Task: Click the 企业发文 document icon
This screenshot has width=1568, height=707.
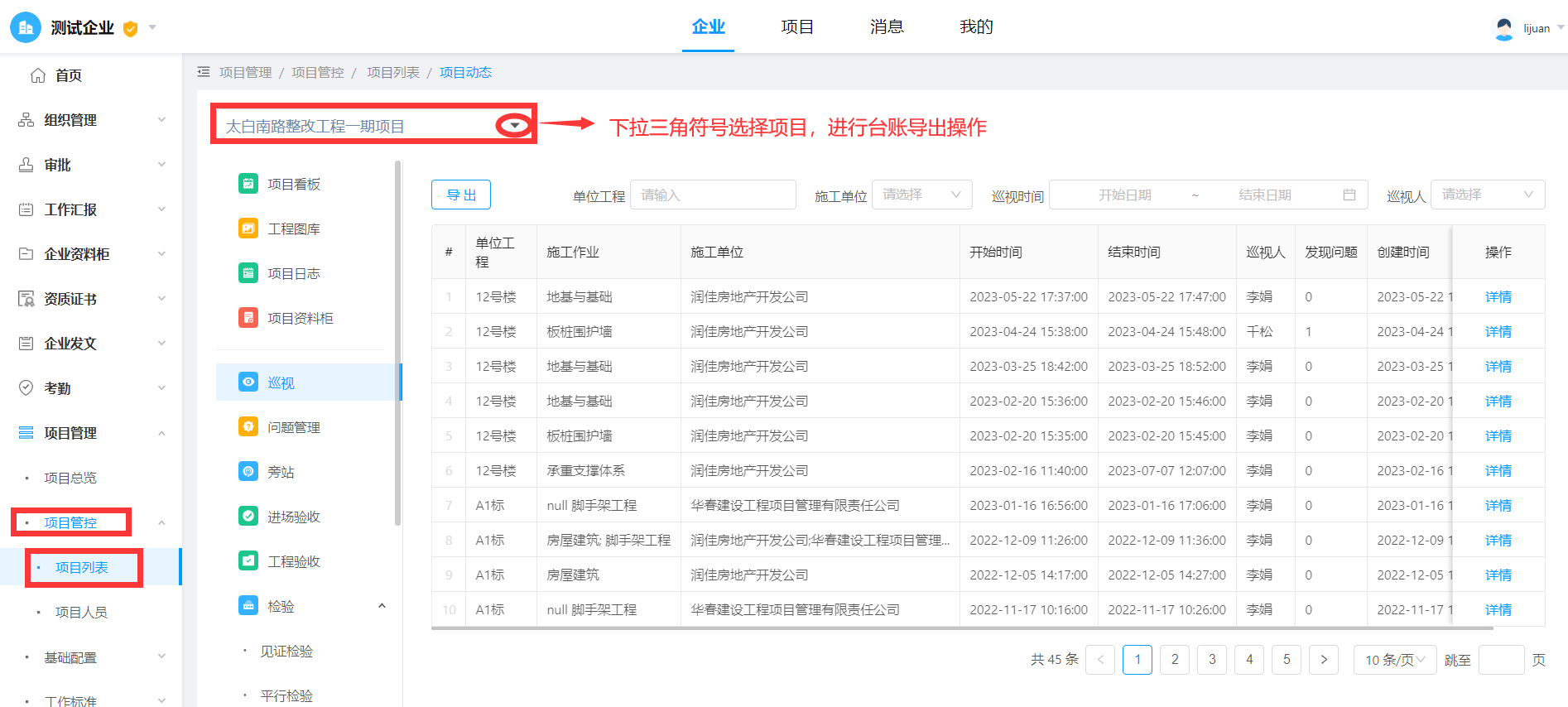Action: coord(26,344)
